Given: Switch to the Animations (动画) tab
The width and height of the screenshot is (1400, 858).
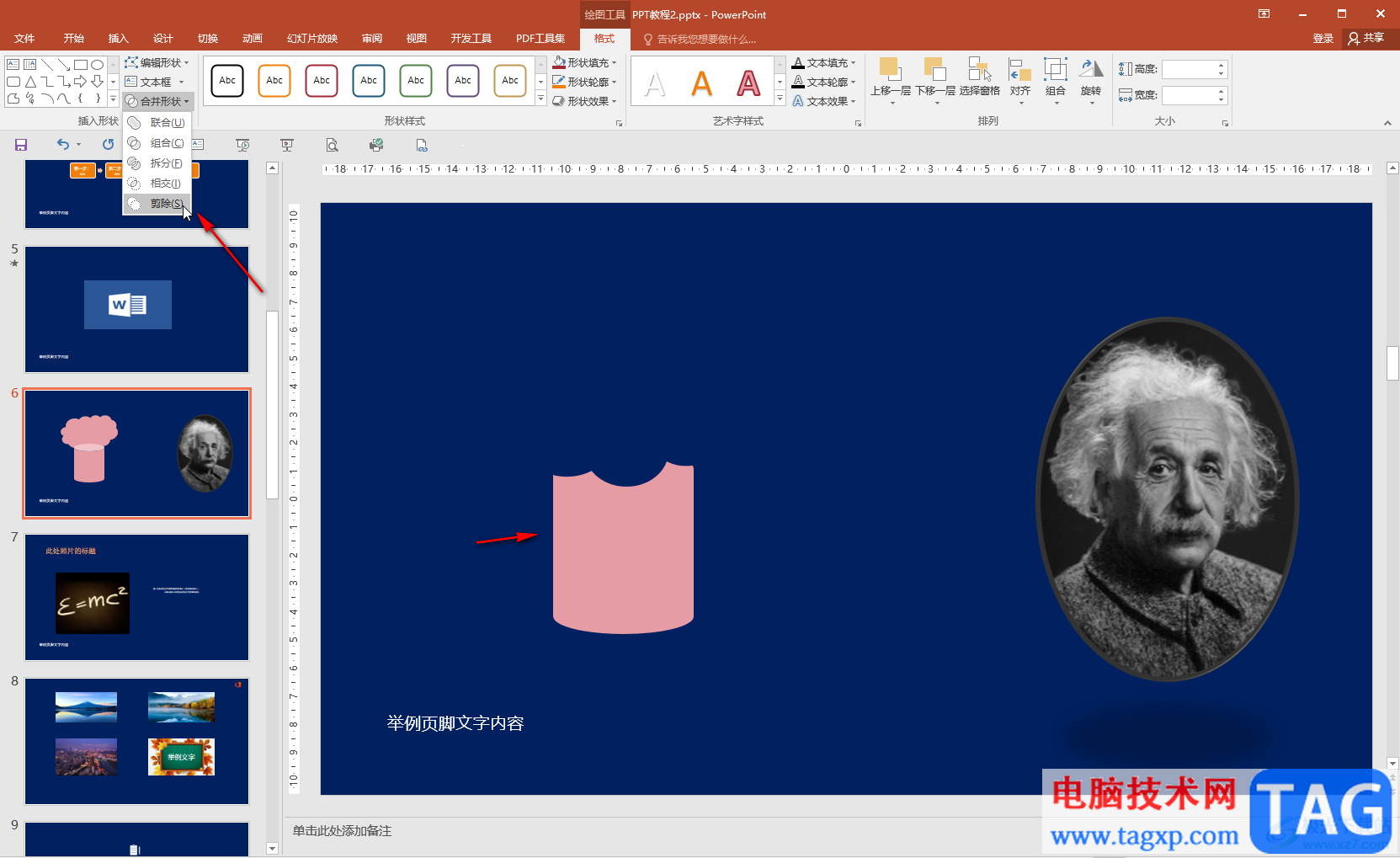Looking at the screenshot, I should [x=253, y=39].
